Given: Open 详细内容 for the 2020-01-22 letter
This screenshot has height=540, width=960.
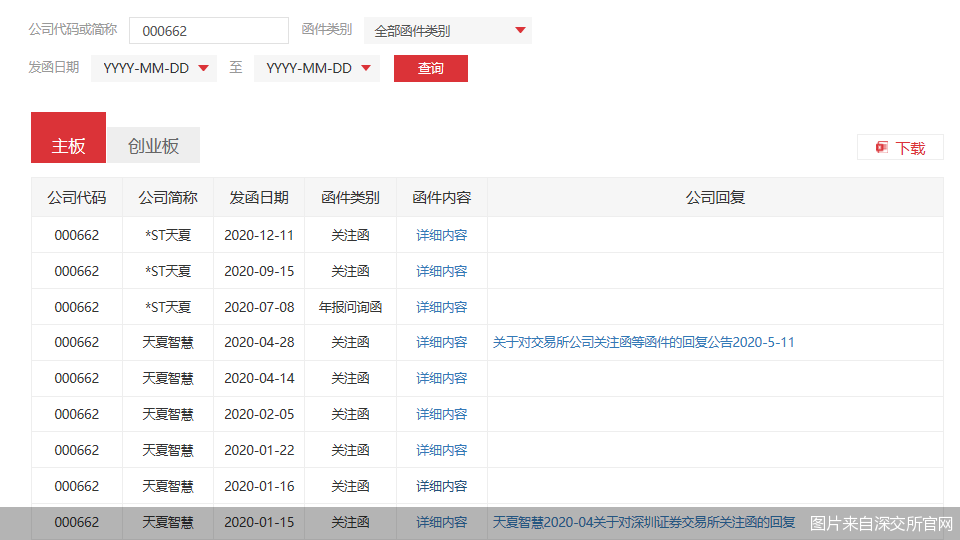Looking at the screenshot, I should pos(441,450).
